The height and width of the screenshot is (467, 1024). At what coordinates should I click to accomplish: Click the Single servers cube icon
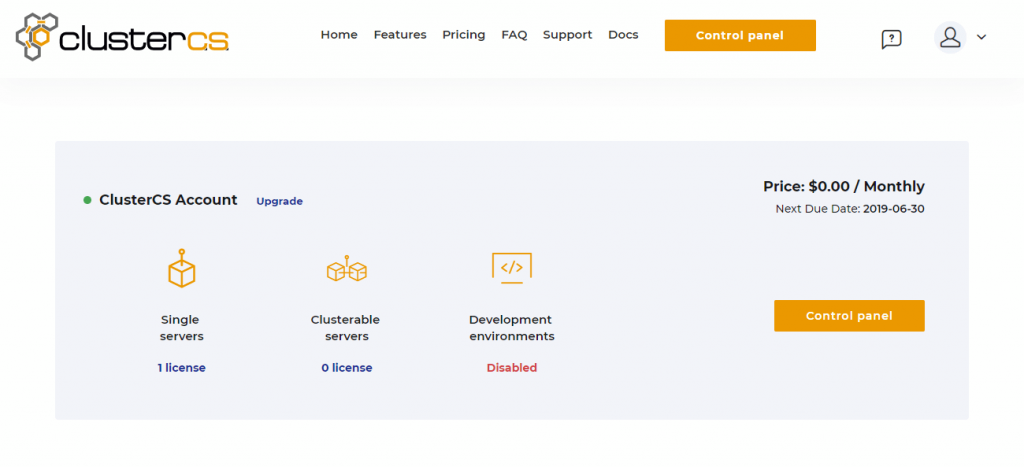pos(181,269)
